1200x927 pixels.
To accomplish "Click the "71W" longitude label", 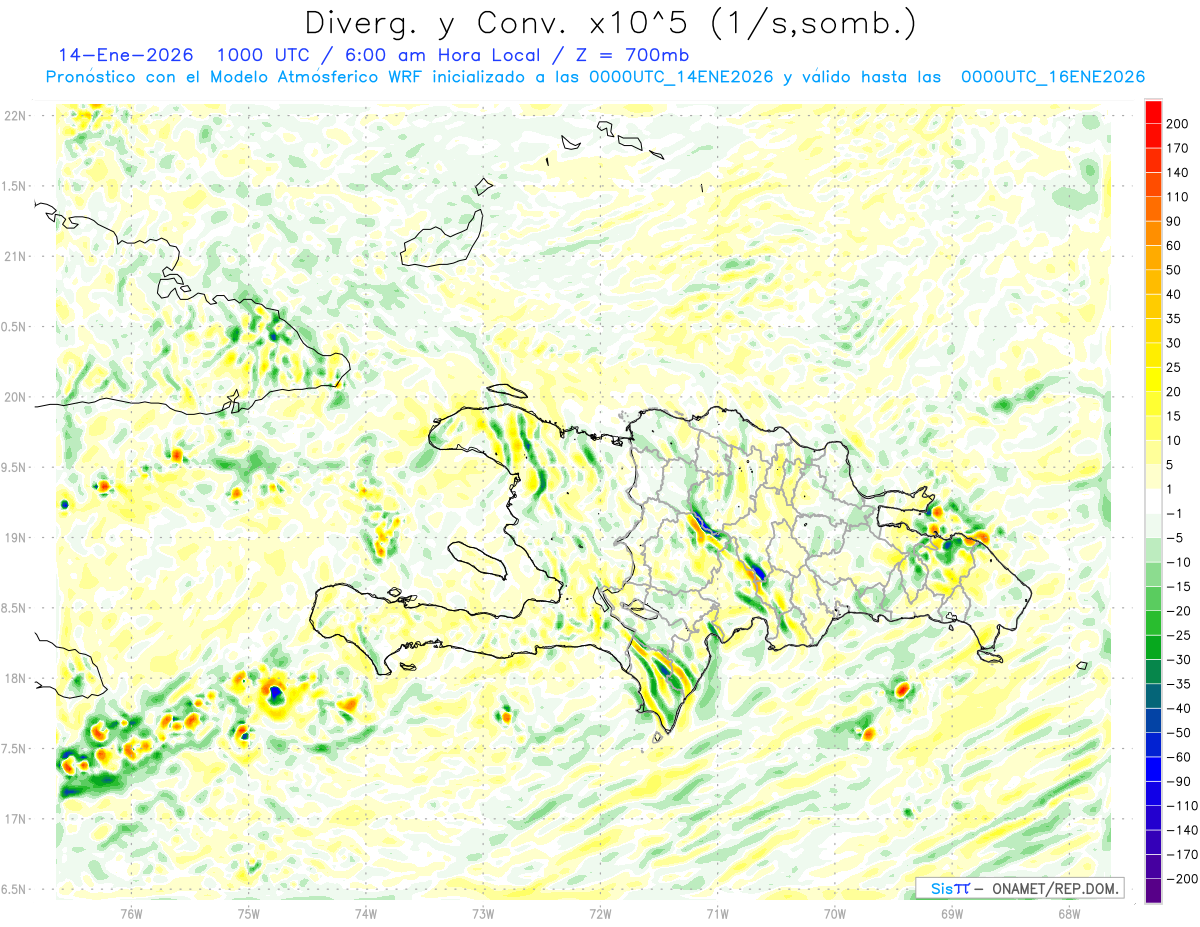I will click(x=717, y=914).
